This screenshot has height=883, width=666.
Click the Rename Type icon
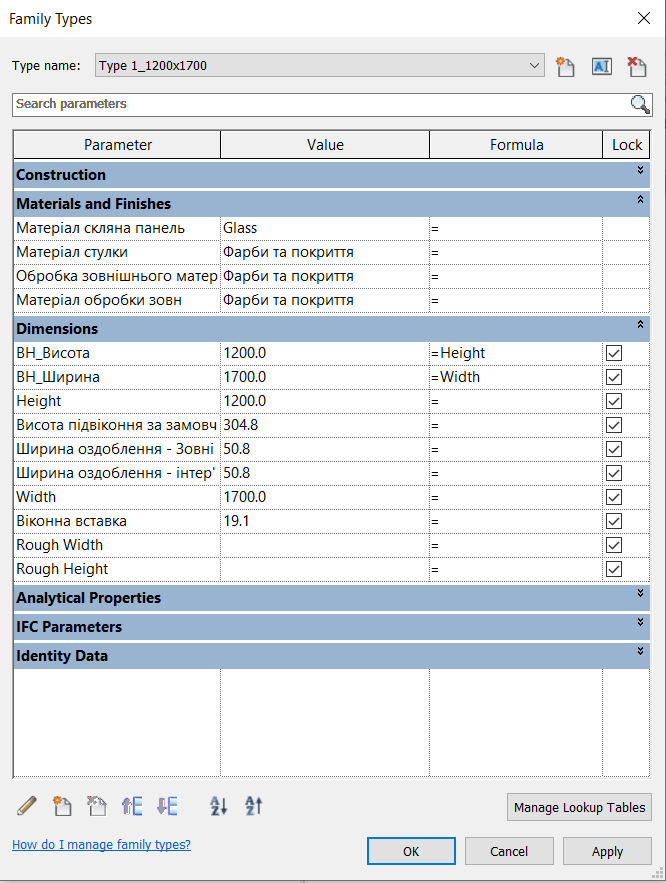pos(601,67)
